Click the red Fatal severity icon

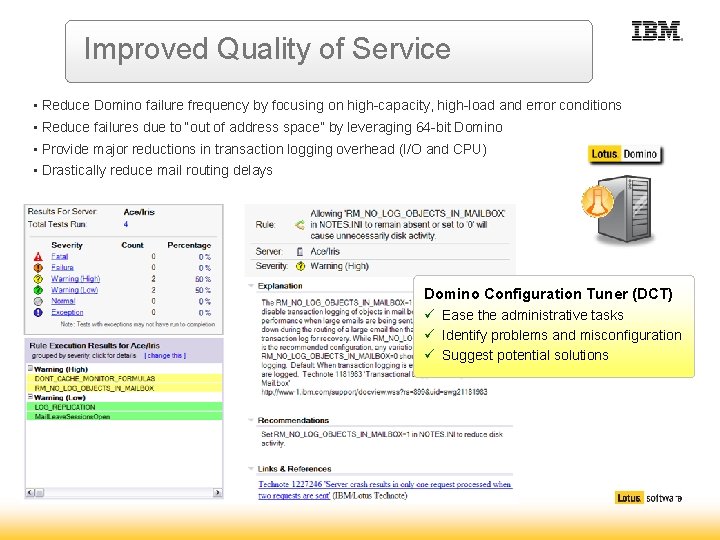point(38,257)
